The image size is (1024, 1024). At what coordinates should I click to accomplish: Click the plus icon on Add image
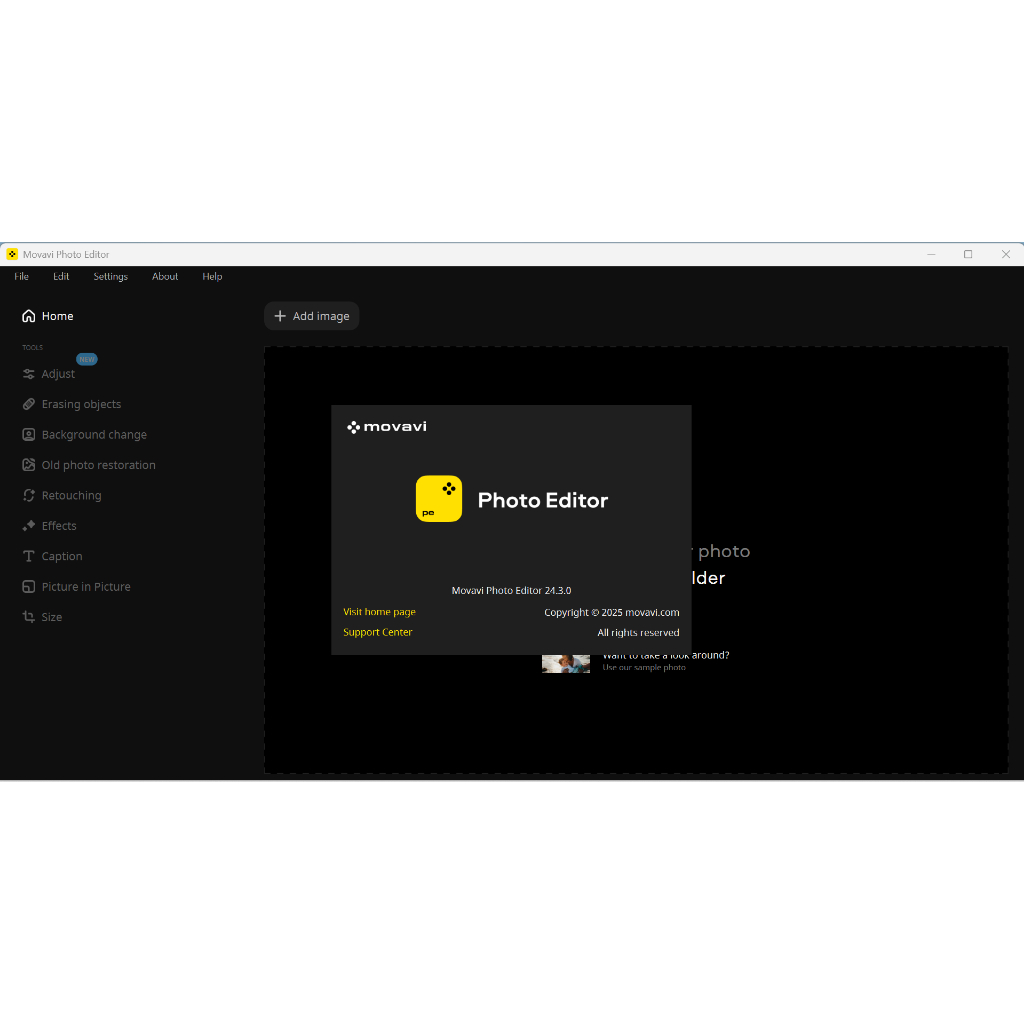(x=280, y=316)
